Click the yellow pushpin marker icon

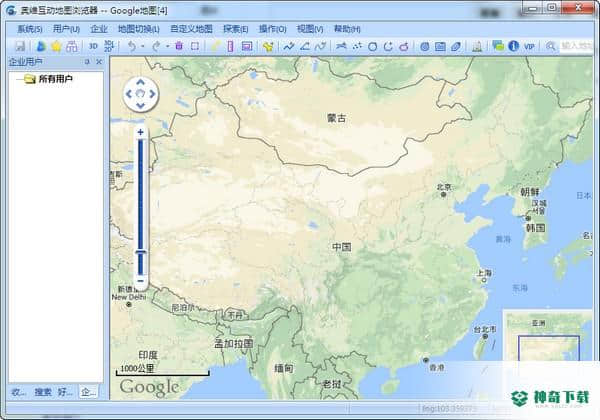[x=268, y=47]
